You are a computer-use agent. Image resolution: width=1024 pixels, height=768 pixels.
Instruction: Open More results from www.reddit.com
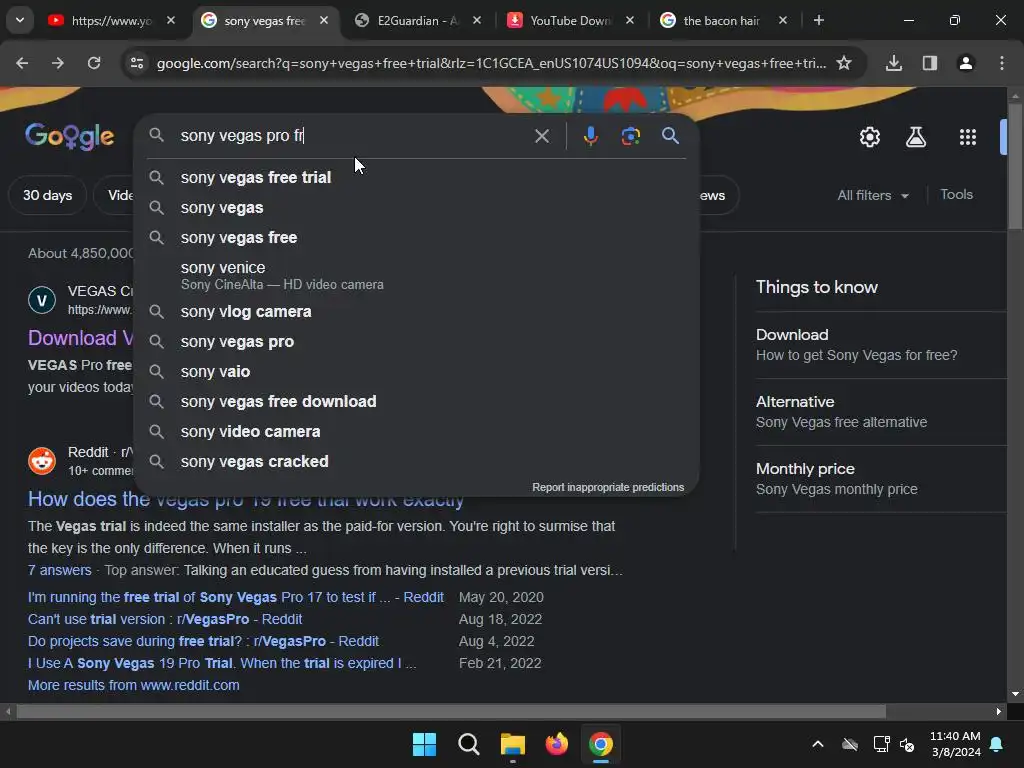click(x=133, y=685)
